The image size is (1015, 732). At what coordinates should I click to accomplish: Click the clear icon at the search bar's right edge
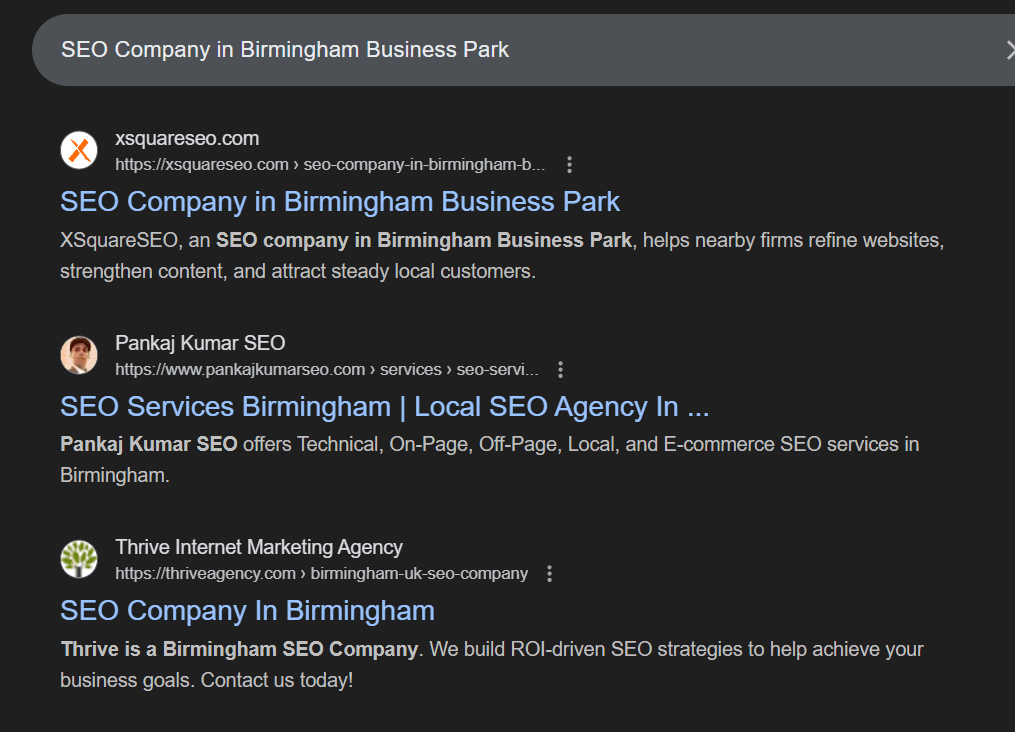pyautogui.click(x=1010, y=48)
